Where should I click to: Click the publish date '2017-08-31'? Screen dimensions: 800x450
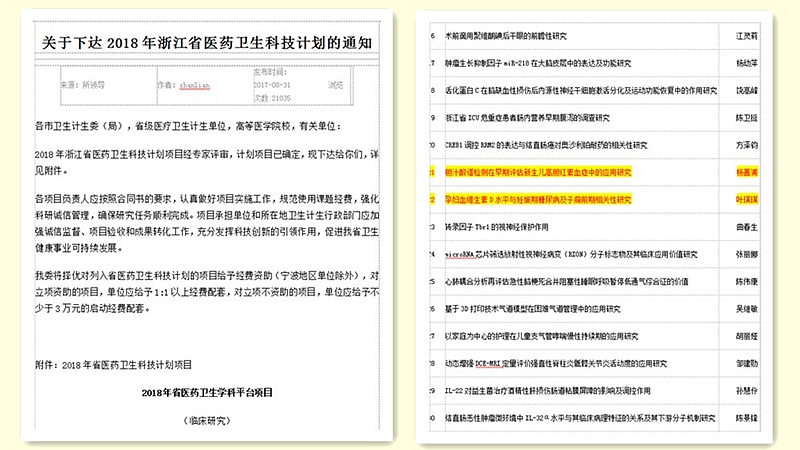click(271, 85)
